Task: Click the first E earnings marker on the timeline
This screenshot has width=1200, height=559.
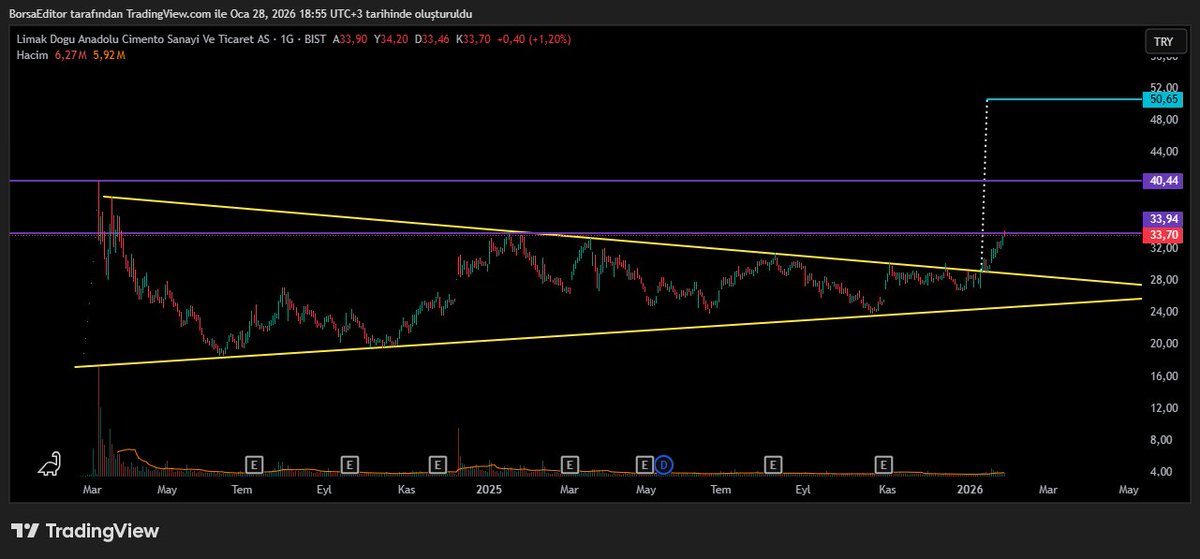Action: point(254,464)
